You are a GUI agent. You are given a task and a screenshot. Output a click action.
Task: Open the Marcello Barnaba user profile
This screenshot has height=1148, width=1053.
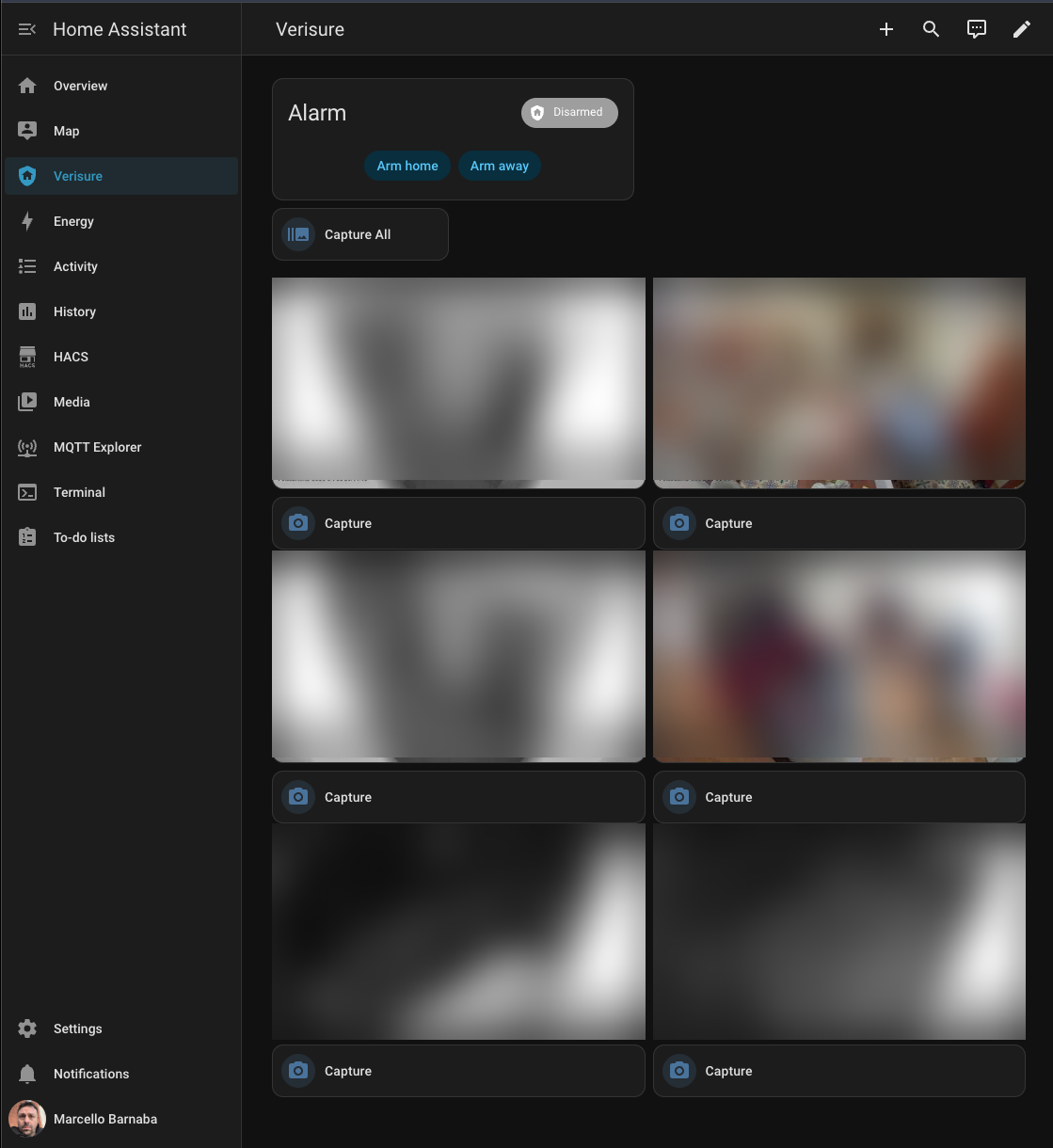[104, 1119]
